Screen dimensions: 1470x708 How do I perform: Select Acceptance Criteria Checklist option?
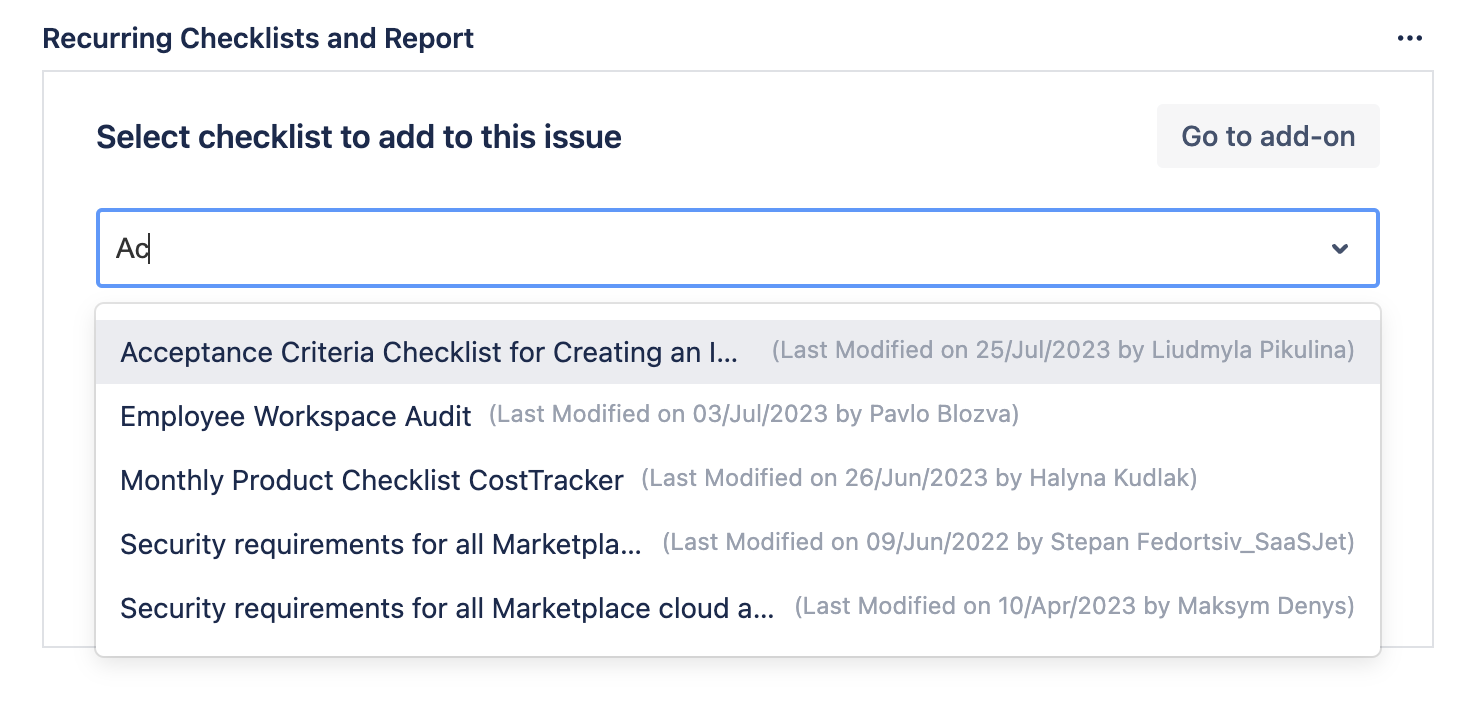pos(429,352)
